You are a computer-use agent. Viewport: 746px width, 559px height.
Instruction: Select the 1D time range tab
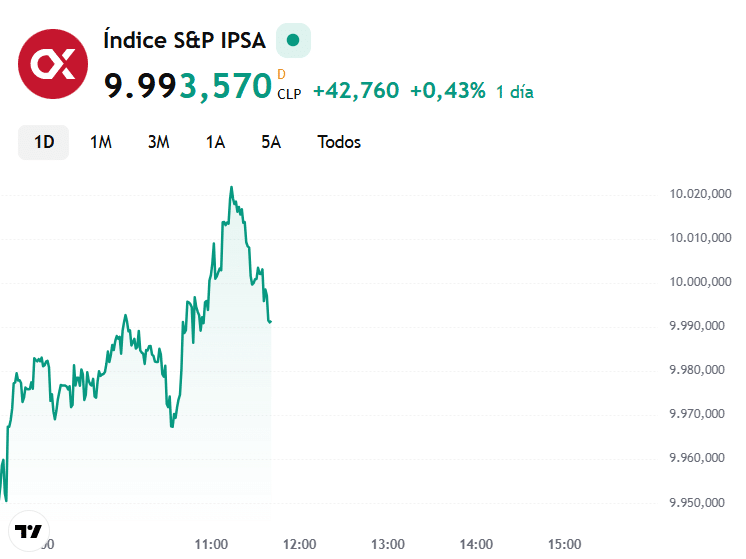(x=44, y=142)
